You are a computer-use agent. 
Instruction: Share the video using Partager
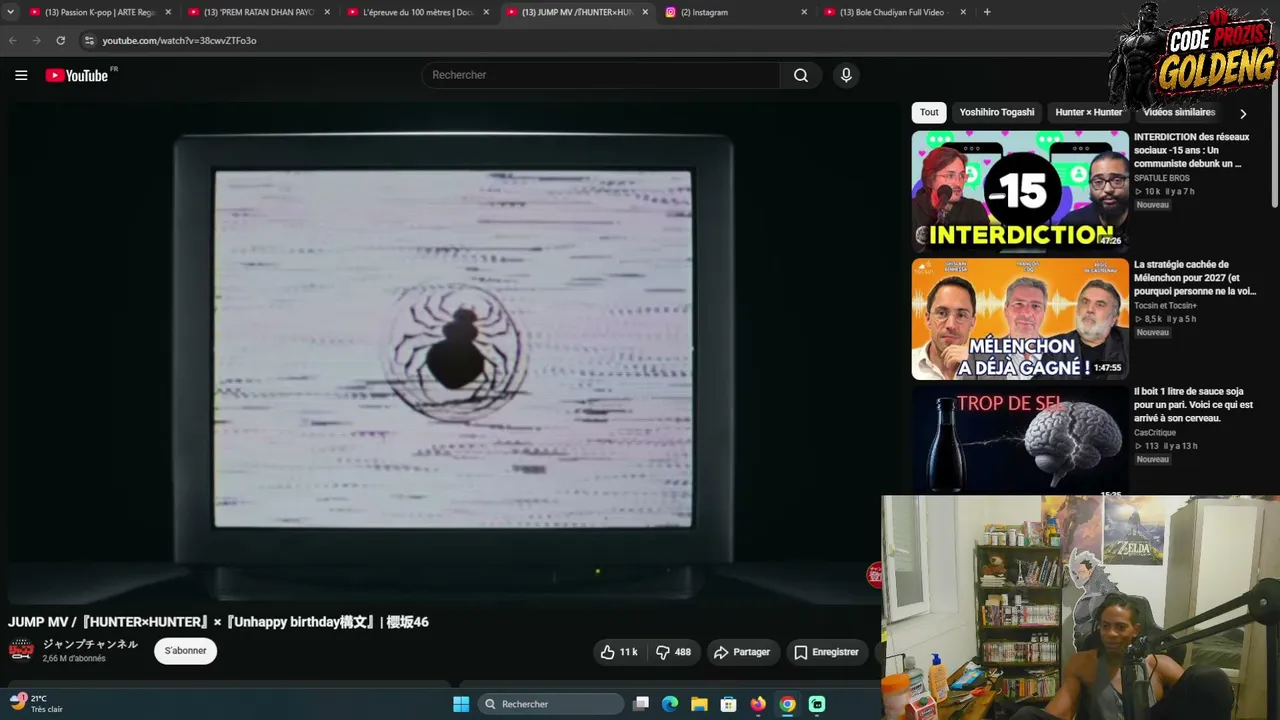741,652
